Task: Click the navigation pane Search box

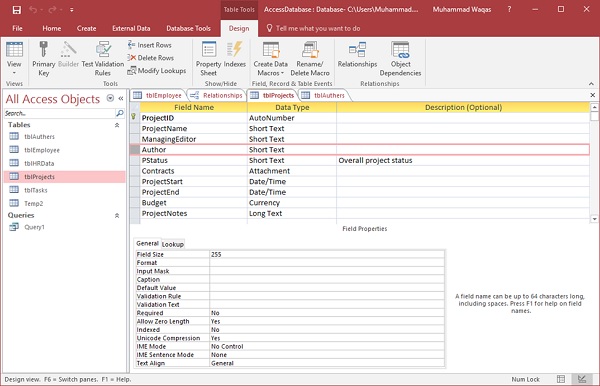Action: (60, 113)
